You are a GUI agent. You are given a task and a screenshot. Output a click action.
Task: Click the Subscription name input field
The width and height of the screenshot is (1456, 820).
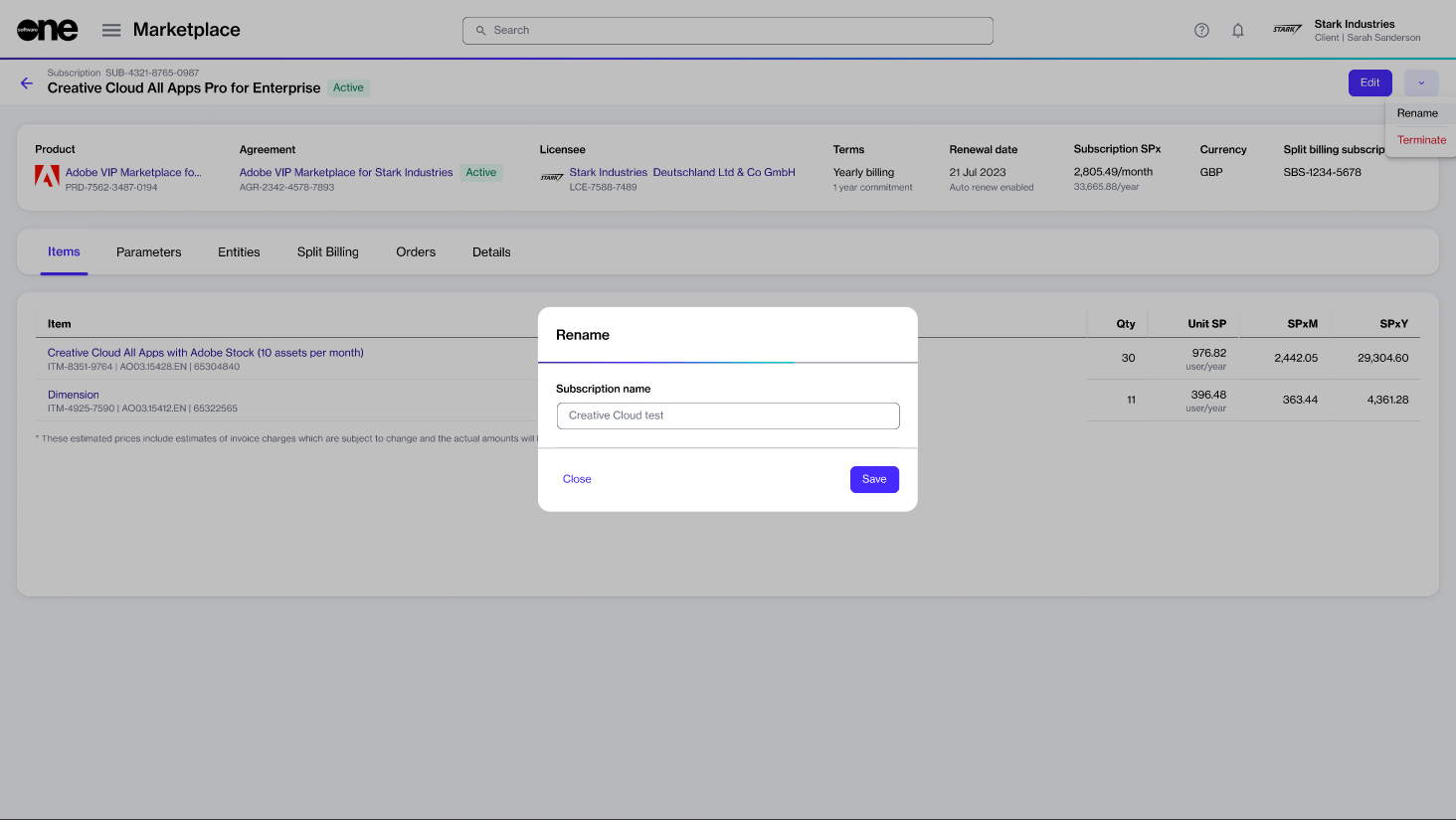point(728,415)
